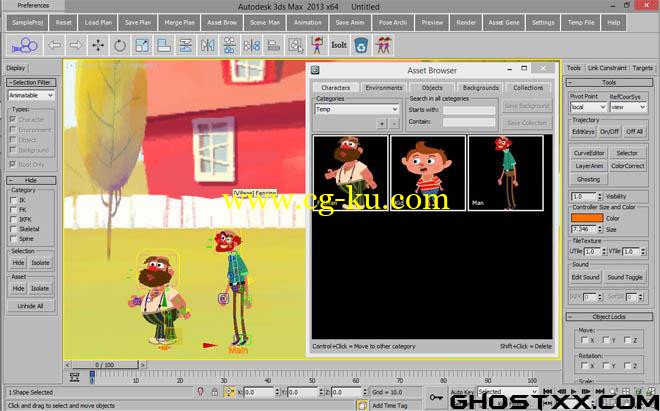Click the left arrow undo icon
This screenshot has height=411, width=660.
coord(54,45)
